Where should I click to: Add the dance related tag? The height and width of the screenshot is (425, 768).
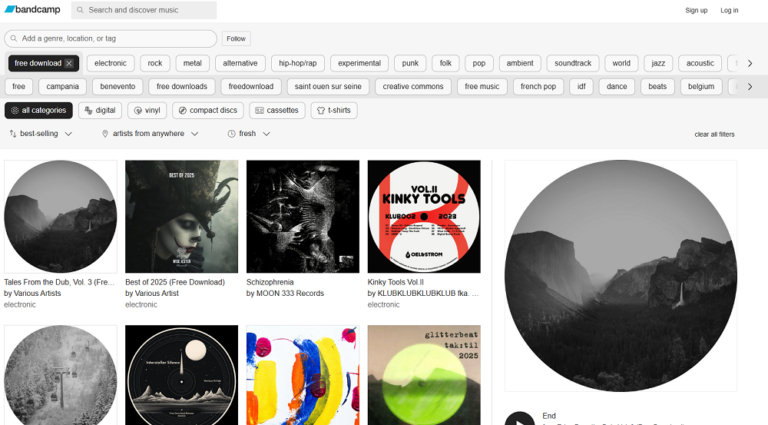617,87
